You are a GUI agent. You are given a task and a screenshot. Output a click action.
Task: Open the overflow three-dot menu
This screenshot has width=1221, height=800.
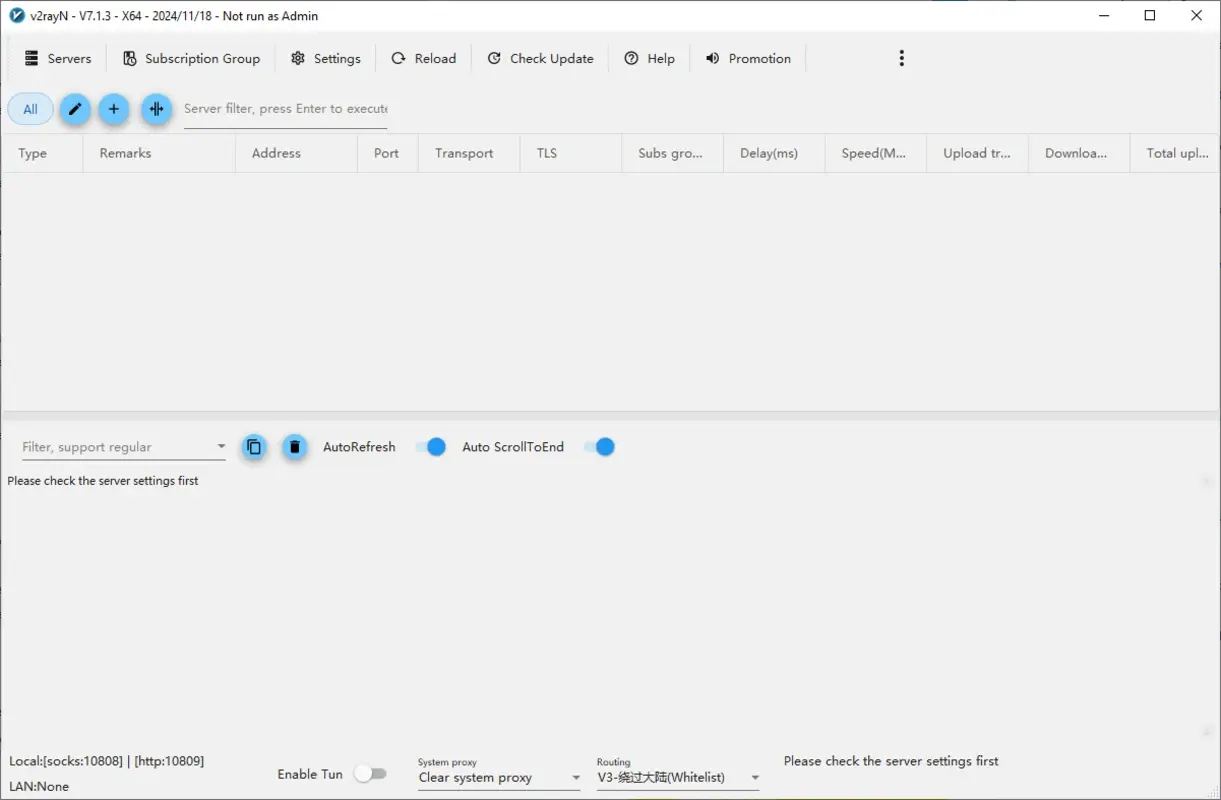(x=901, y=58)
